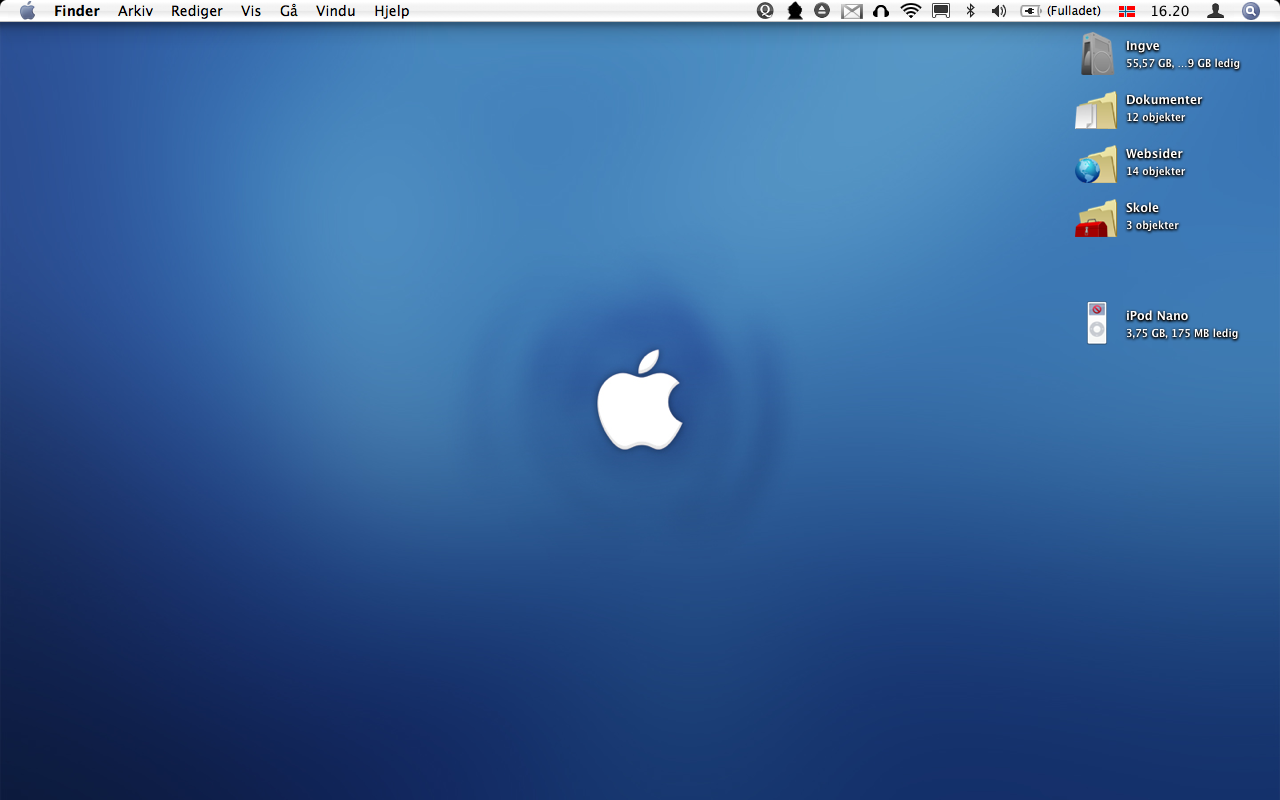Open the Finder menu
Viewport: 1280px width, 800px height.
77,11
